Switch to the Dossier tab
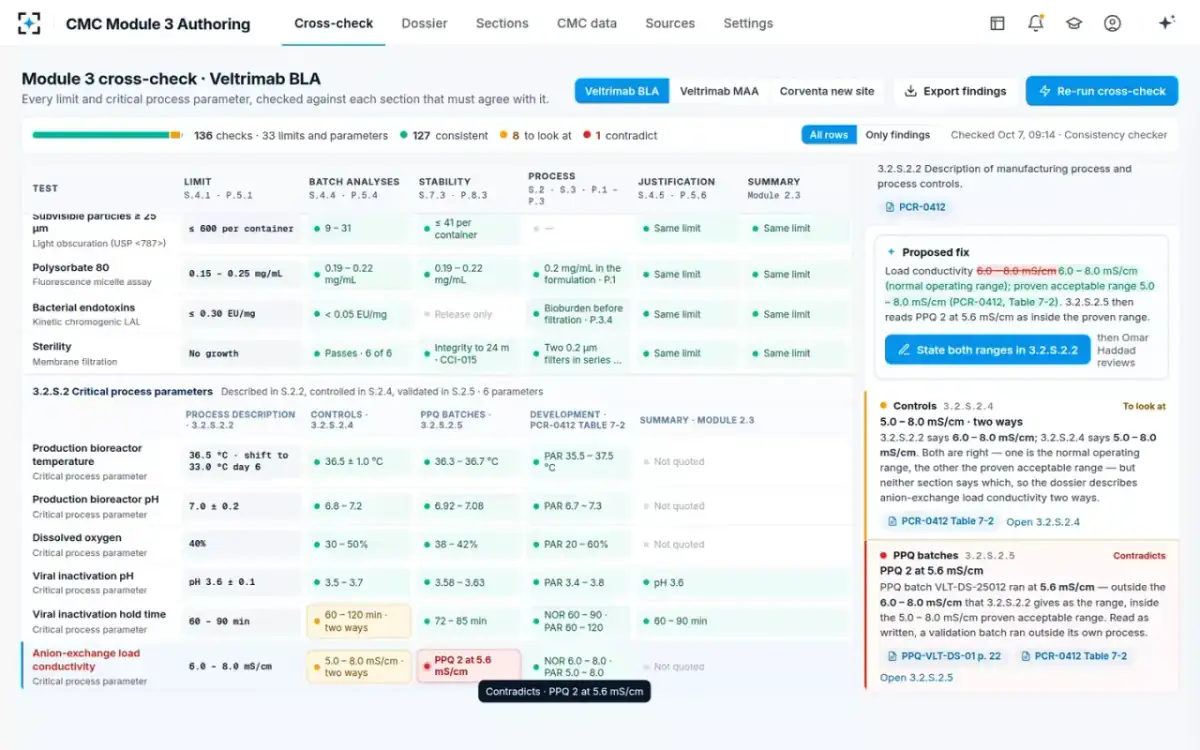The image size is (1200, 750). pos(424,23)
